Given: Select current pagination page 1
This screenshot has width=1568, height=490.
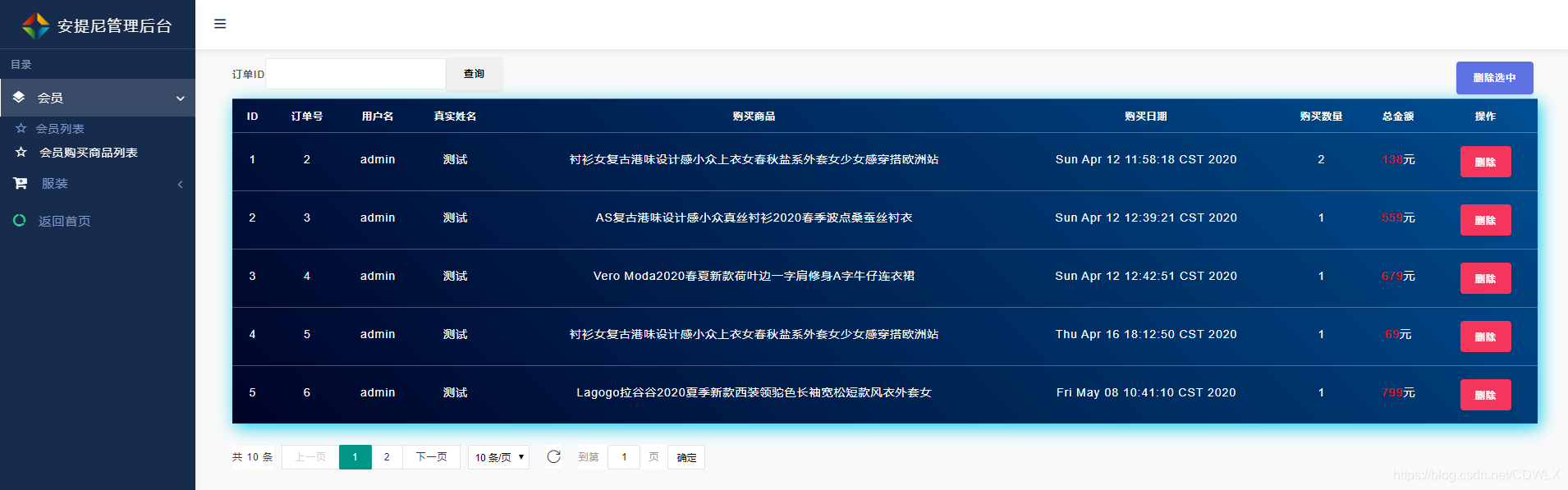Looking at the screenshot, I should (x=355, y=457).
